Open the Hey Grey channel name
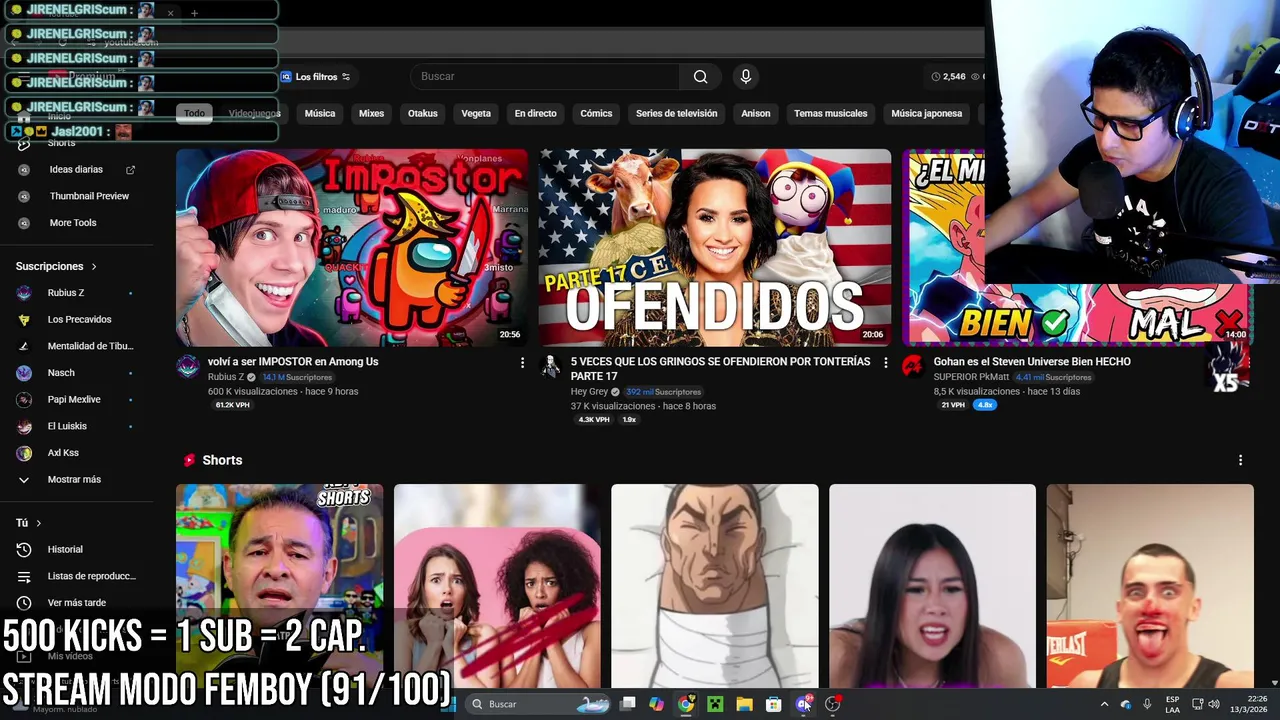 [589, 392]
